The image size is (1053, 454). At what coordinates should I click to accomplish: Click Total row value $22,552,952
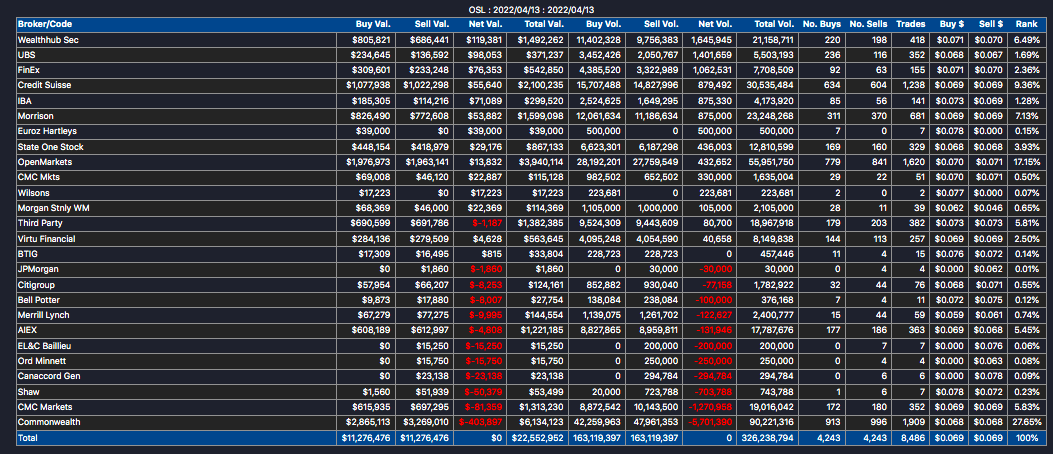[537, 438]
